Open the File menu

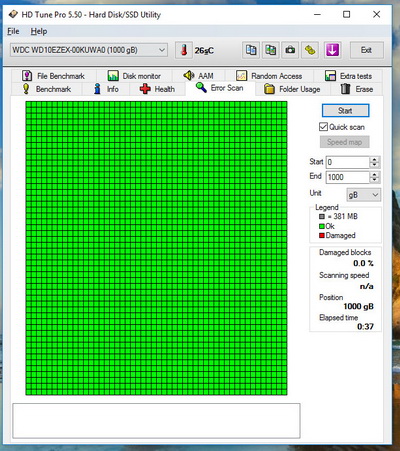point(13,31)
